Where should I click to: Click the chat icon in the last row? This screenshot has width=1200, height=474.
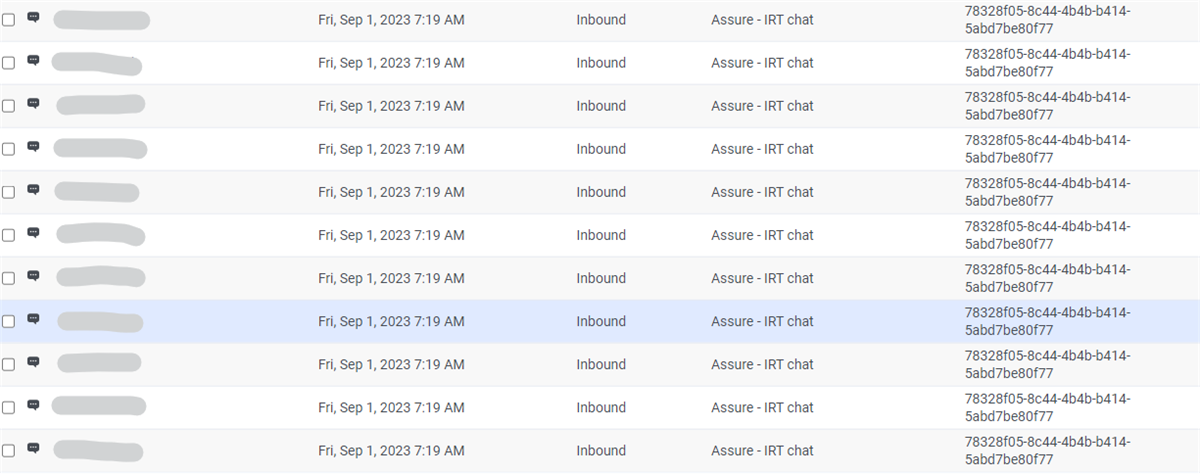coord(33,448)
